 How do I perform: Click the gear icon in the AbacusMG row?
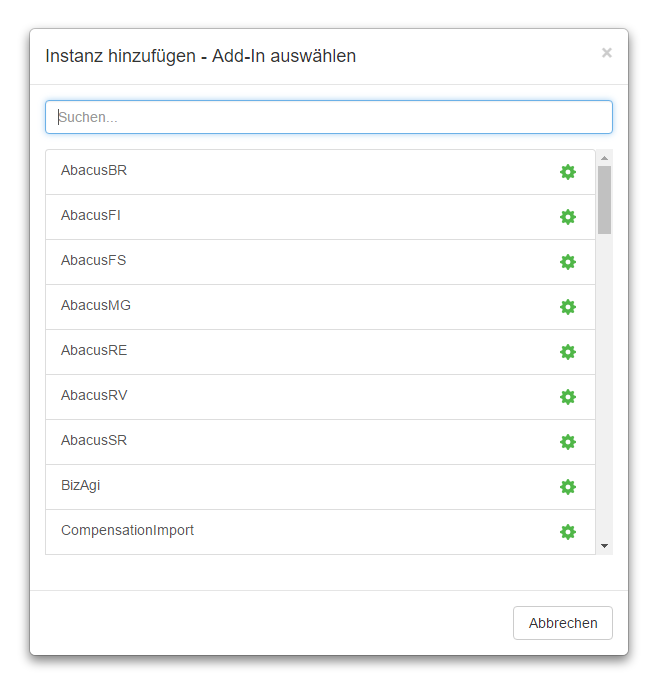pos(568,307)
